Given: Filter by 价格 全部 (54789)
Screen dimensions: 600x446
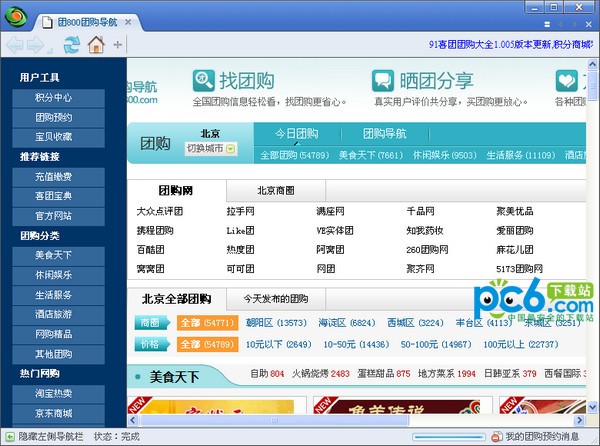Looking at the screenshot, I should click(207, 344).
